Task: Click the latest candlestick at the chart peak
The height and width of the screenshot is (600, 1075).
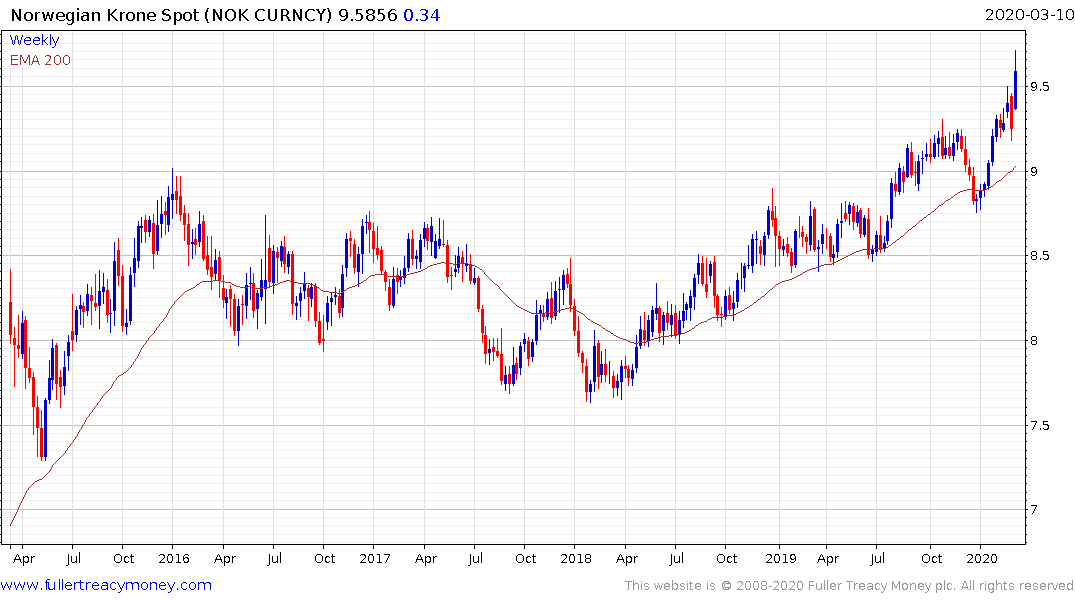Action: 1015,79
